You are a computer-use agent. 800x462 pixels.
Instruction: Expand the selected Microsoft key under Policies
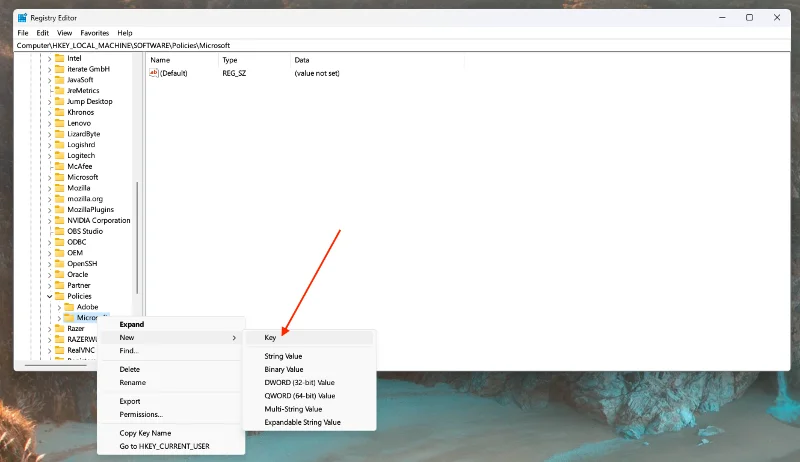click(x=59, y=318)
